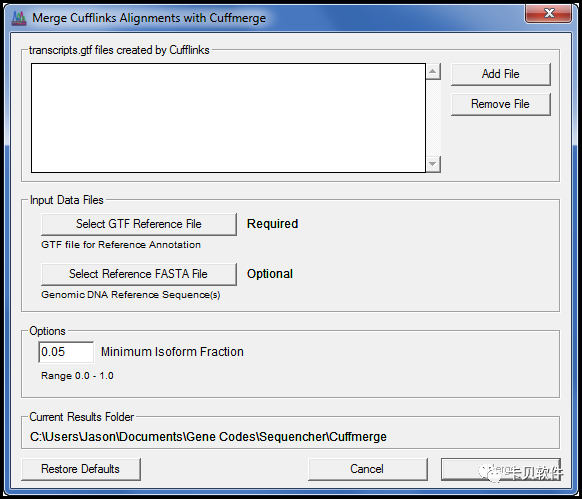The width and height of the screenshot is (582, 499).
Task: Click Restore Defaults button
Action: tap(81, 469)
